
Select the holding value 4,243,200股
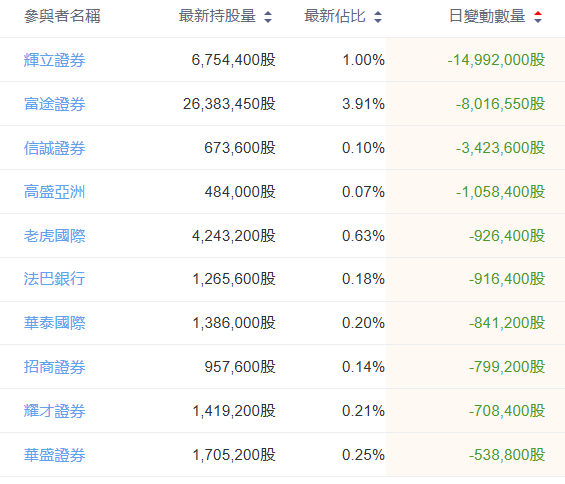pyautogui.click(x=233, y=236)
